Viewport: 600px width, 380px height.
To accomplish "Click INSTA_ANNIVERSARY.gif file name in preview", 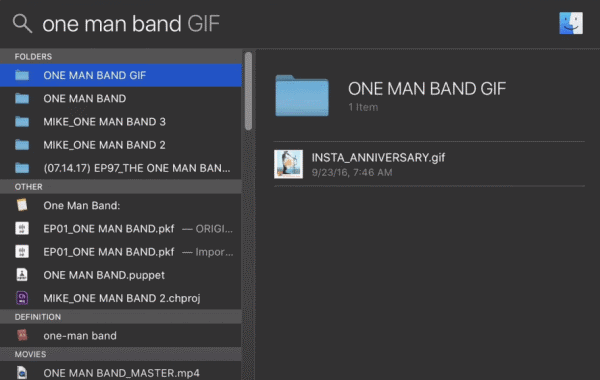I will point(378,157).
